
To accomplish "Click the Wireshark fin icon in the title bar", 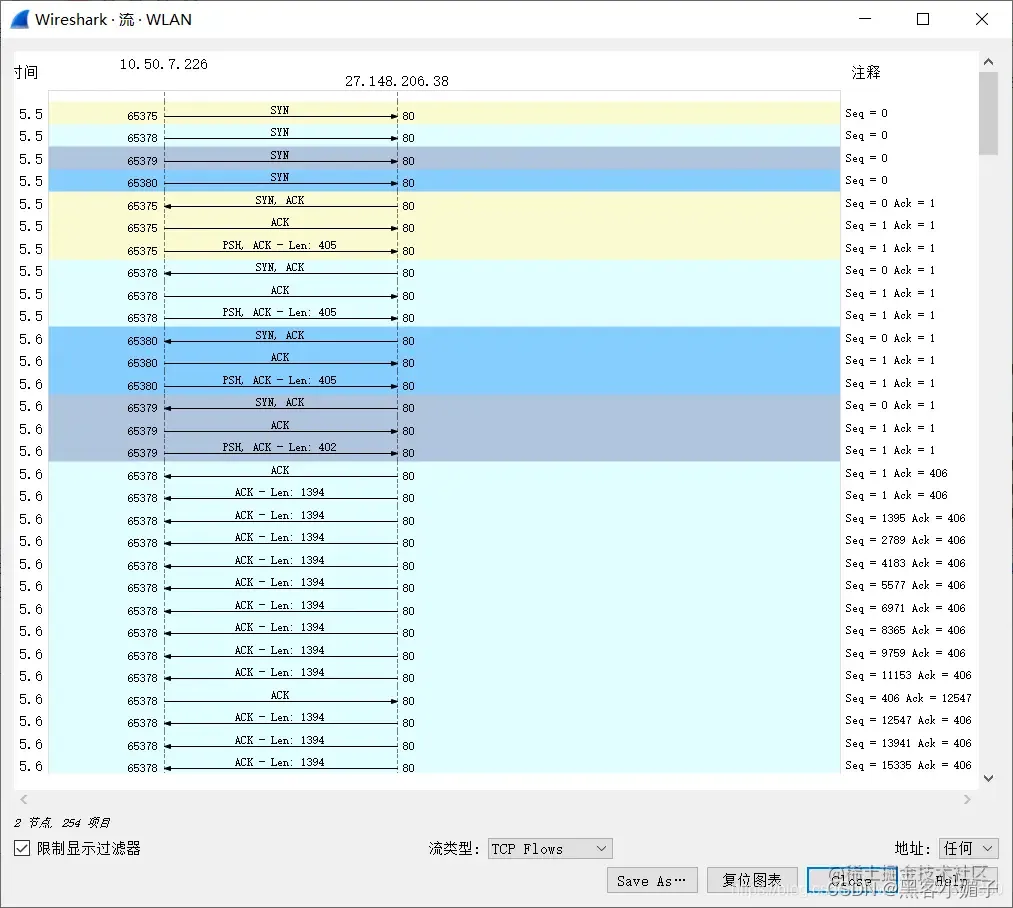I will point(20,19).
